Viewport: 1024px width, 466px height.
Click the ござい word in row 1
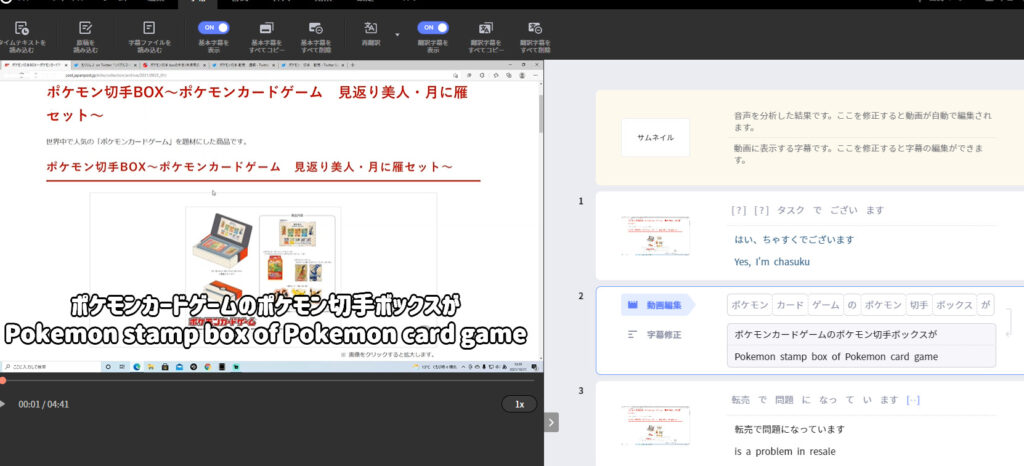(842, 210)
